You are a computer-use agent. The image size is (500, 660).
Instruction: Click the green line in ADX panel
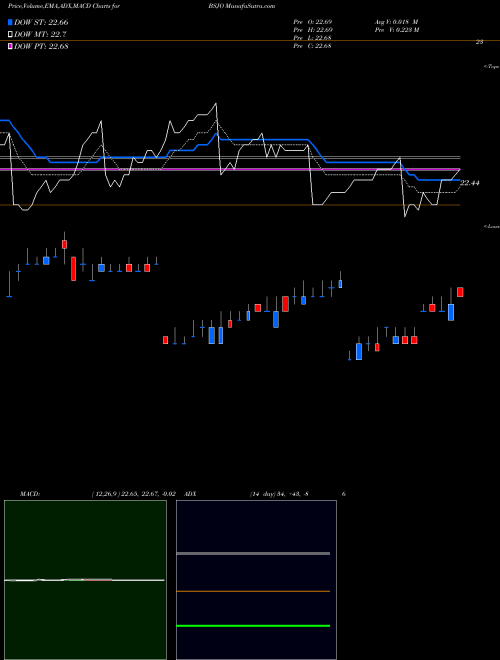click(253, 626)
